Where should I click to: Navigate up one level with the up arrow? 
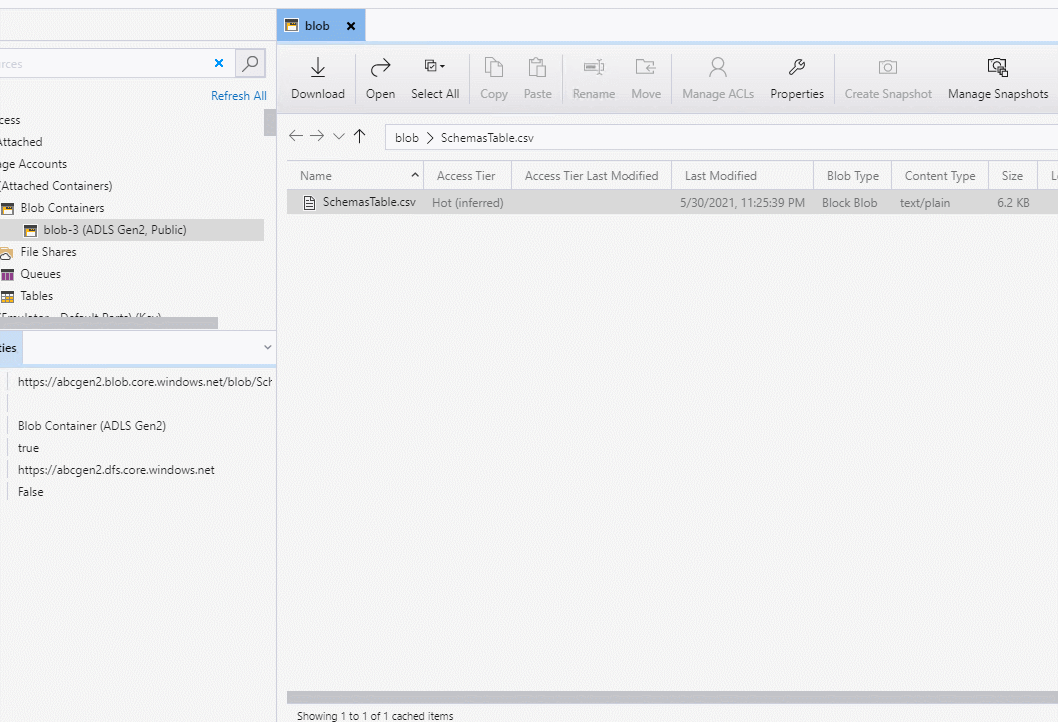pos(360,136)
